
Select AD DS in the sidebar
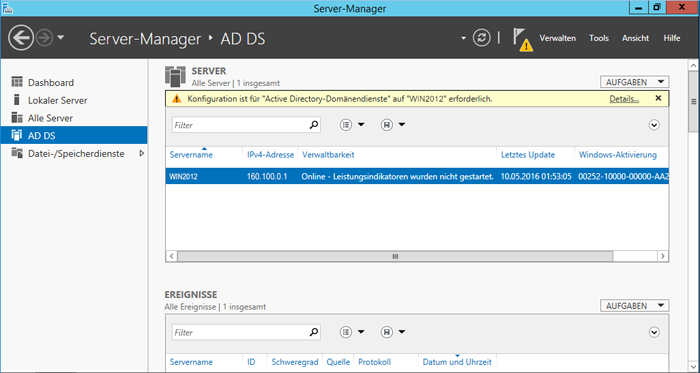[74, 135]
